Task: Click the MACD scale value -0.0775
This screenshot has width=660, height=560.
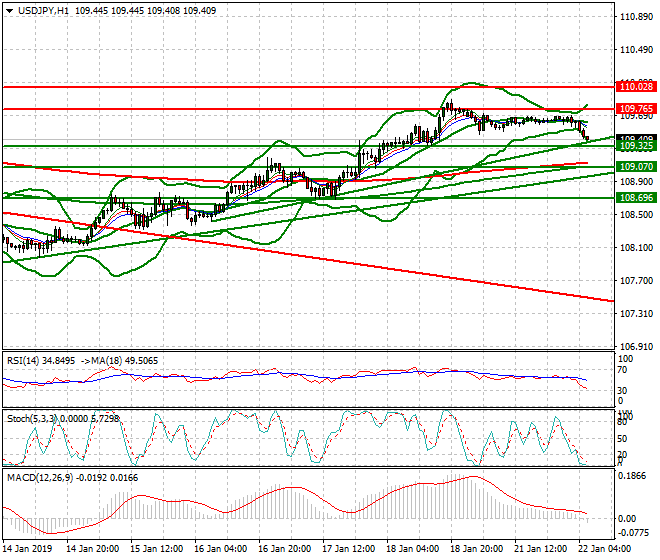Action: tap(633, 533)
